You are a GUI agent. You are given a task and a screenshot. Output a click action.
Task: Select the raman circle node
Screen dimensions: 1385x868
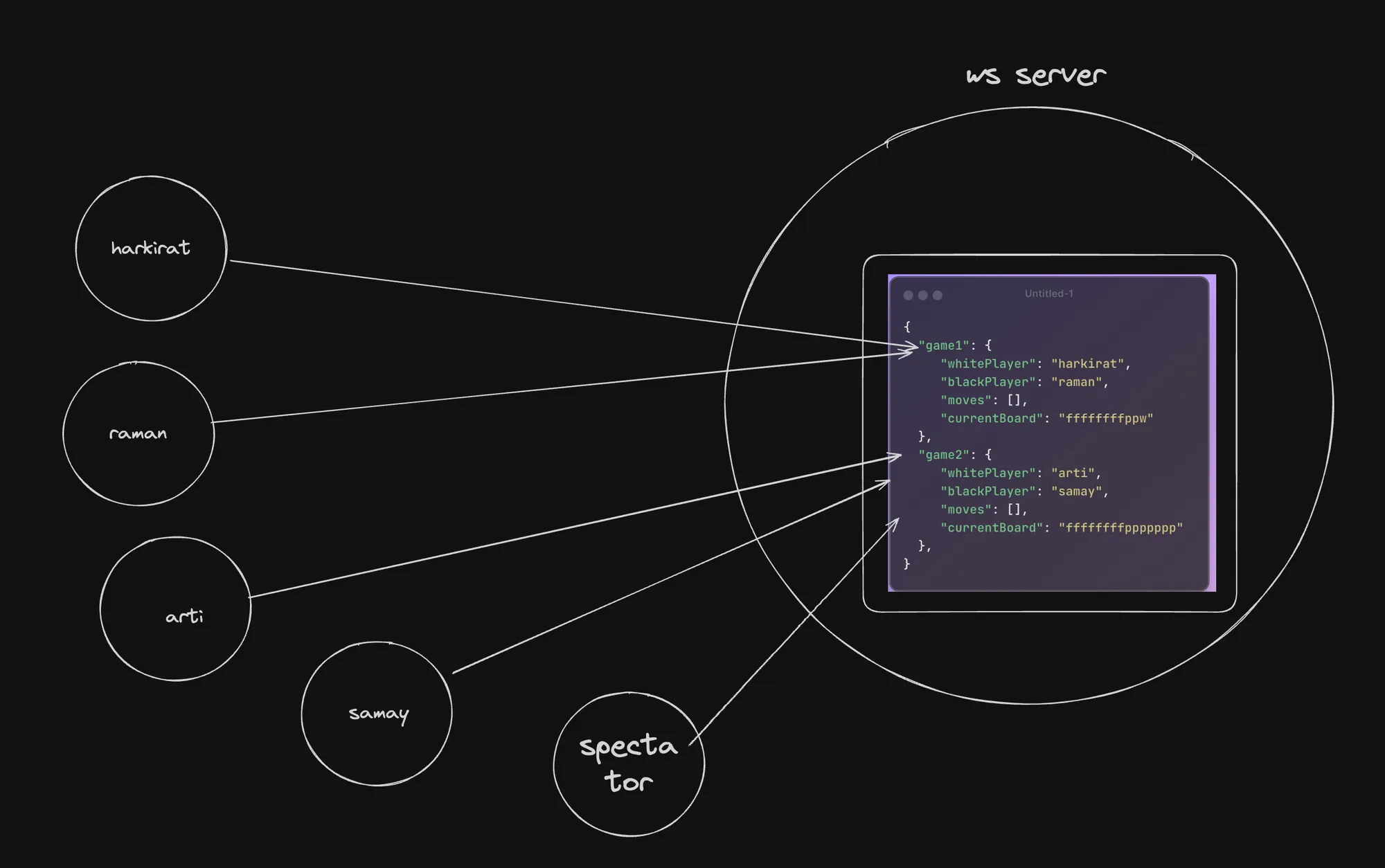tap(138, 433)
